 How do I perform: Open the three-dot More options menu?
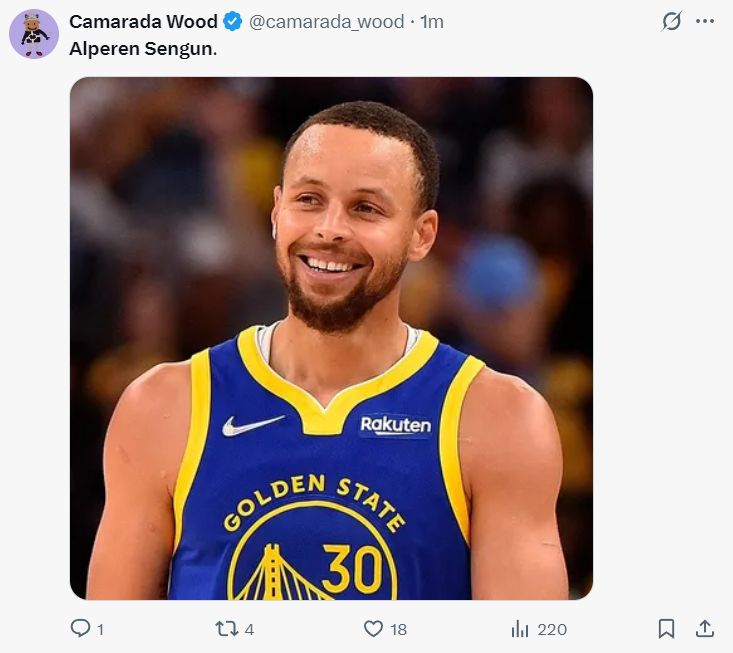(705, 21)
